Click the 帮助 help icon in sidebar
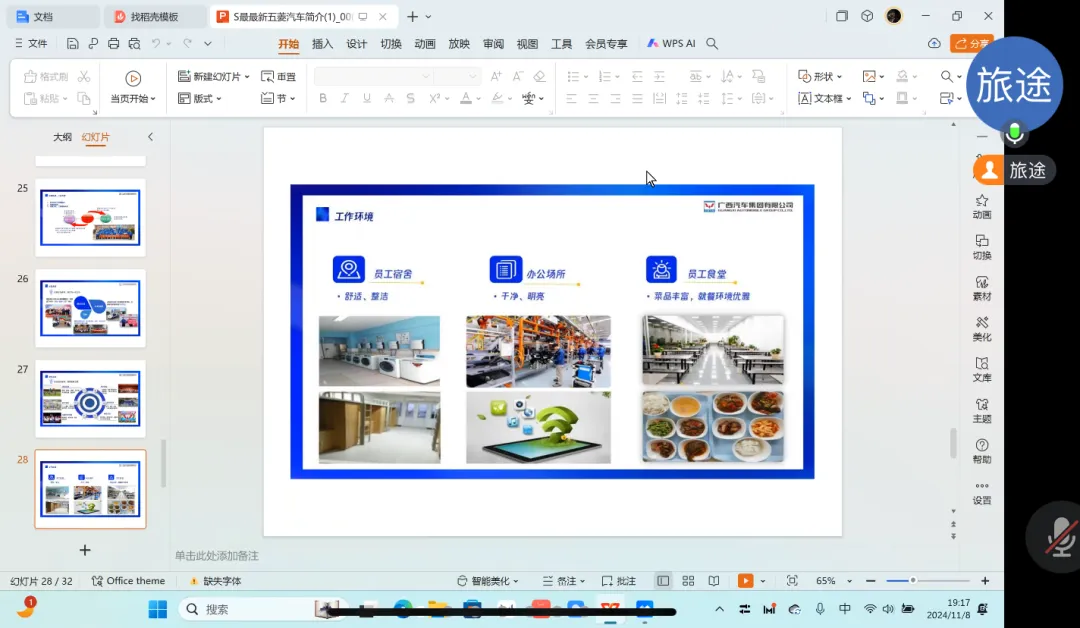1080x628 pixels. (982, 451)
